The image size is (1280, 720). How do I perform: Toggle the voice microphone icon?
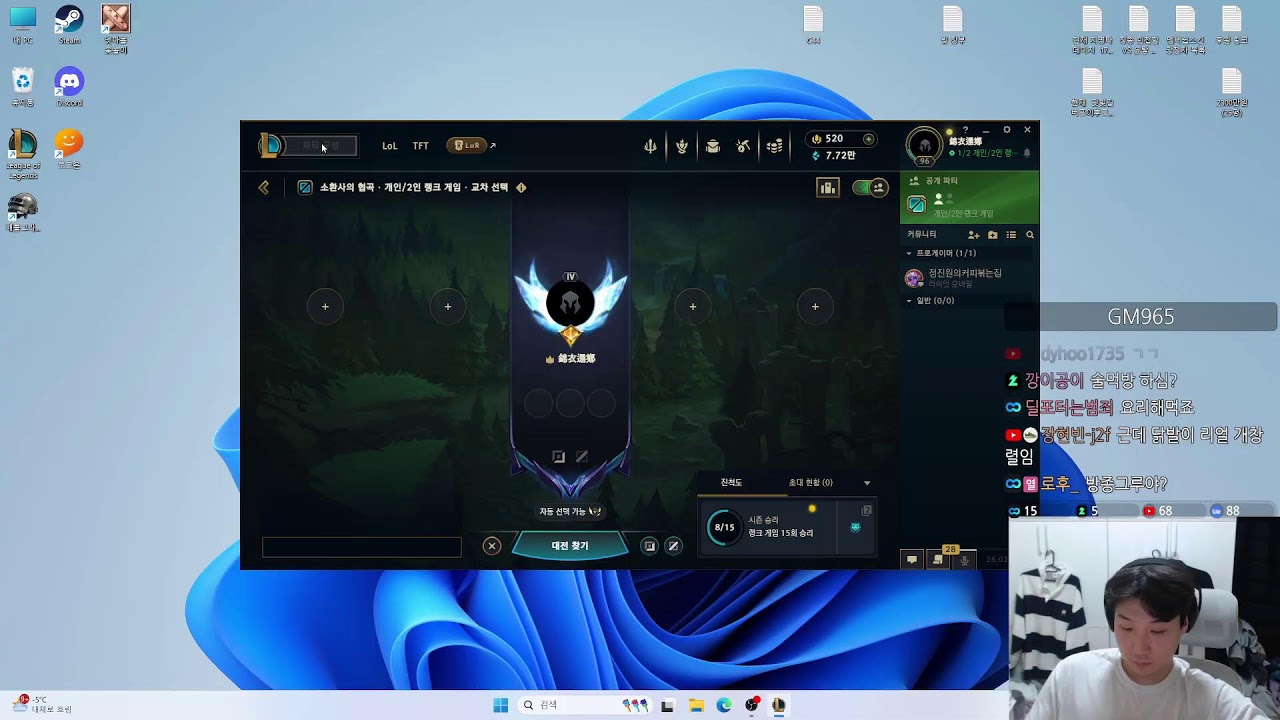[964, 560]
